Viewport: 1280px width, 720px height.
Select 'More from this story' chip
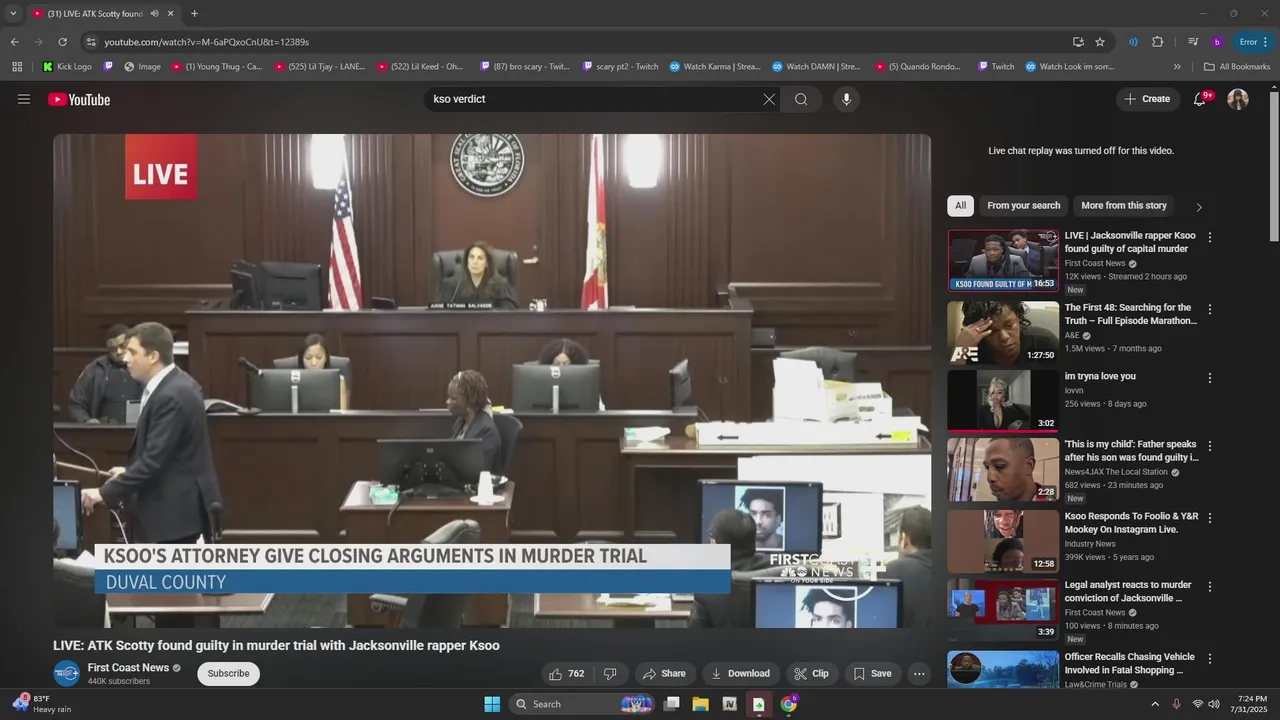click(1124, 206)
